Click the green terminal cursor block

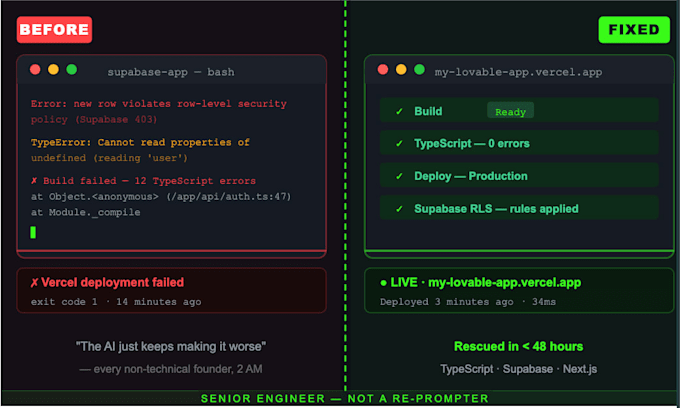[x=33, y=232]
